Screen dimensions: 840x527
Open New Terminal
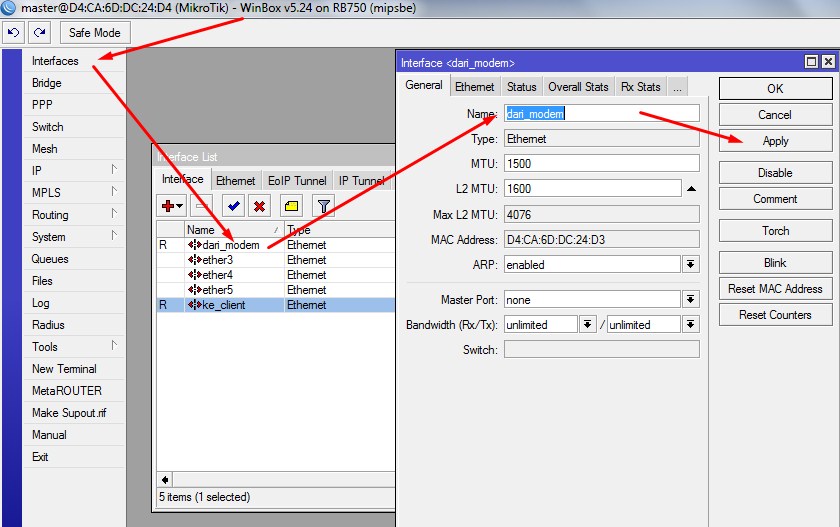click(74, 369)
